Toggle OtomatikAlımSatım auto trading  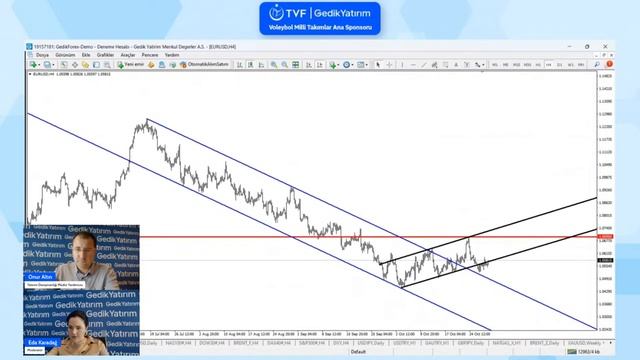pyautogui.click(x=204, y=64)
